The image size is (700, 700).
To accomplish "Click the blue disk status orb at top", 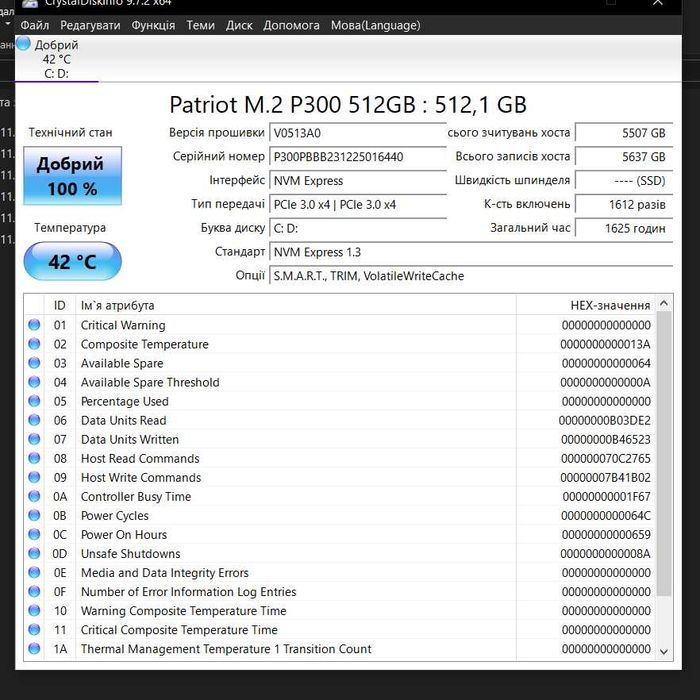I will click(23, 44).
